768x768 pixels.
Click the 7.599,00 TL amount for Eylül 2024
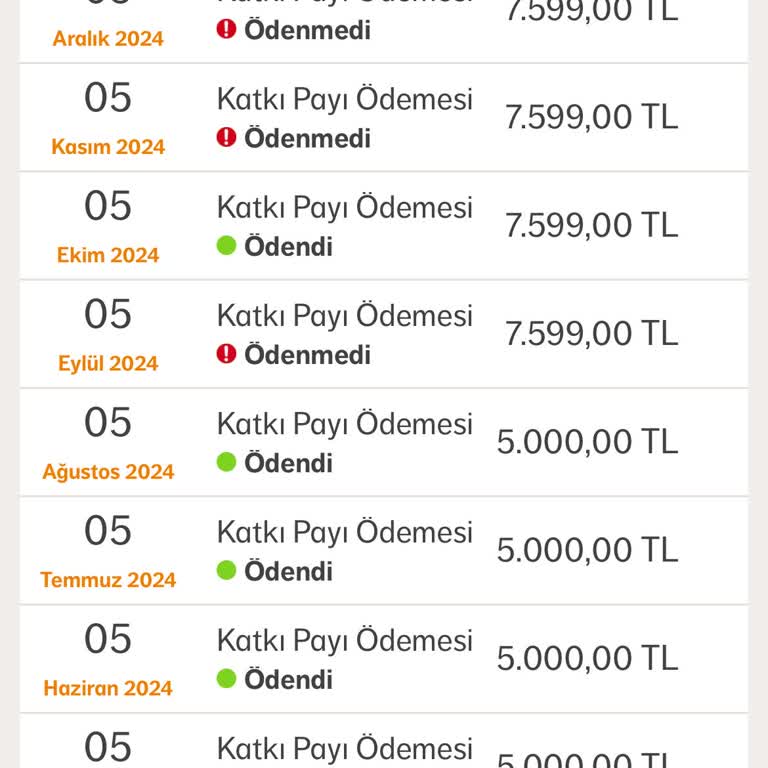(591, 333)
